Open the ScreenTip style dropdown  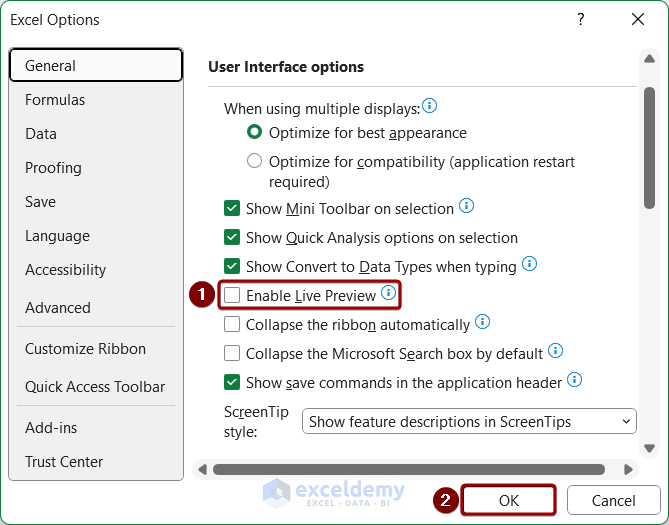tap(469, 421)
